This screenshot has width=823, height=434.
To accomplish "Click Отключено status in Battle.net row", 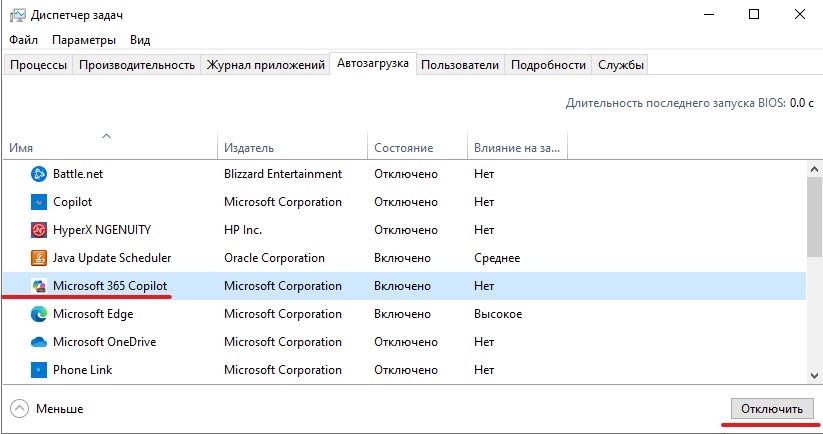I will point(406,174).
